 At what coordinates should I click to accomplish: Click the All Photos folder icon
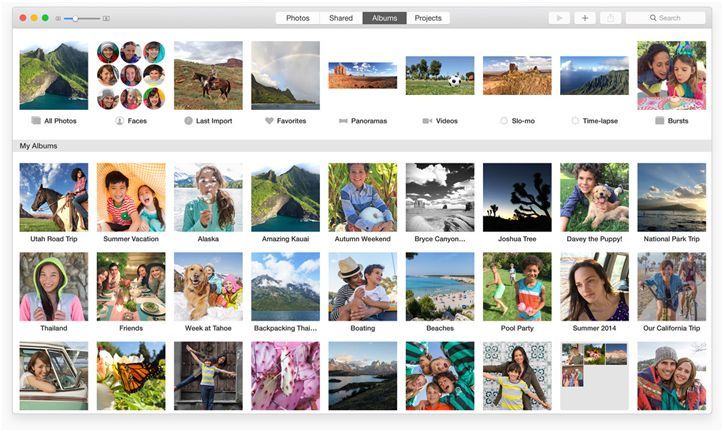point(36,121)
